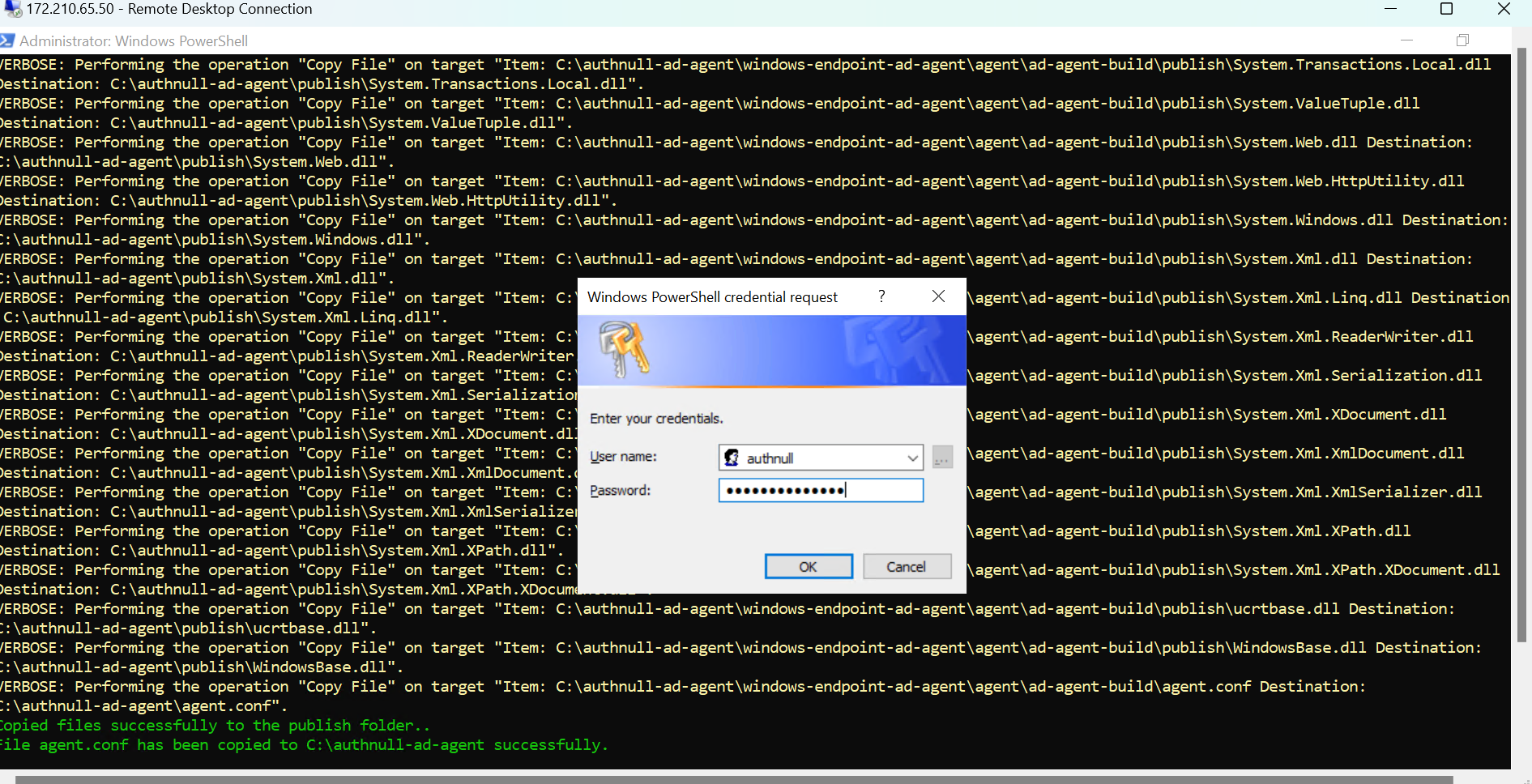This screenshot has height=784, width=1532.
Task: Click the question mark help button in the credential dialog
Action: 881,296
